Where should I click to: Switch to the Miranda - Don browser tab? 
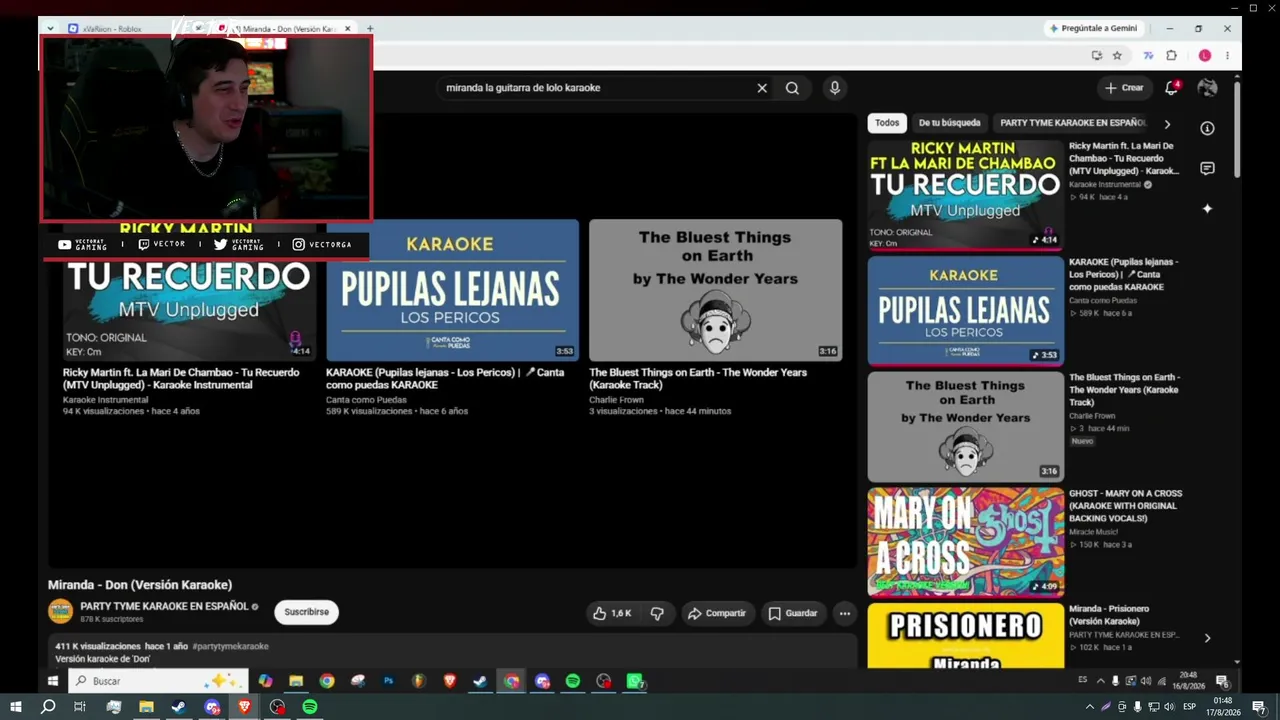[285, 29]
